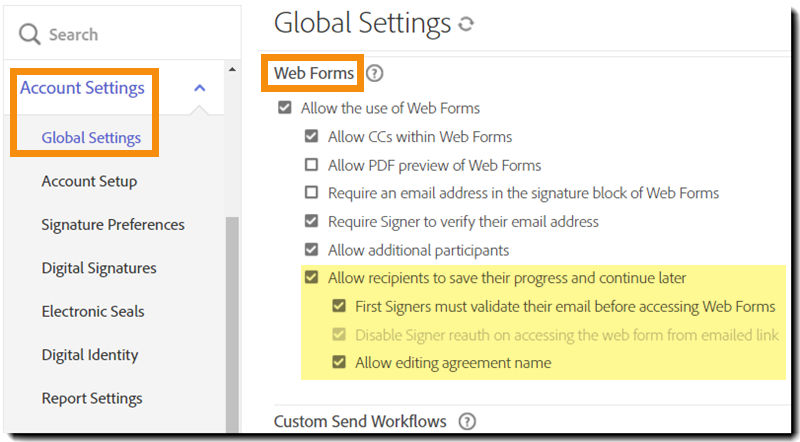Open Account Setup in the sidebar
Screen dimensions: 800x442
click(x=89, y=181)
